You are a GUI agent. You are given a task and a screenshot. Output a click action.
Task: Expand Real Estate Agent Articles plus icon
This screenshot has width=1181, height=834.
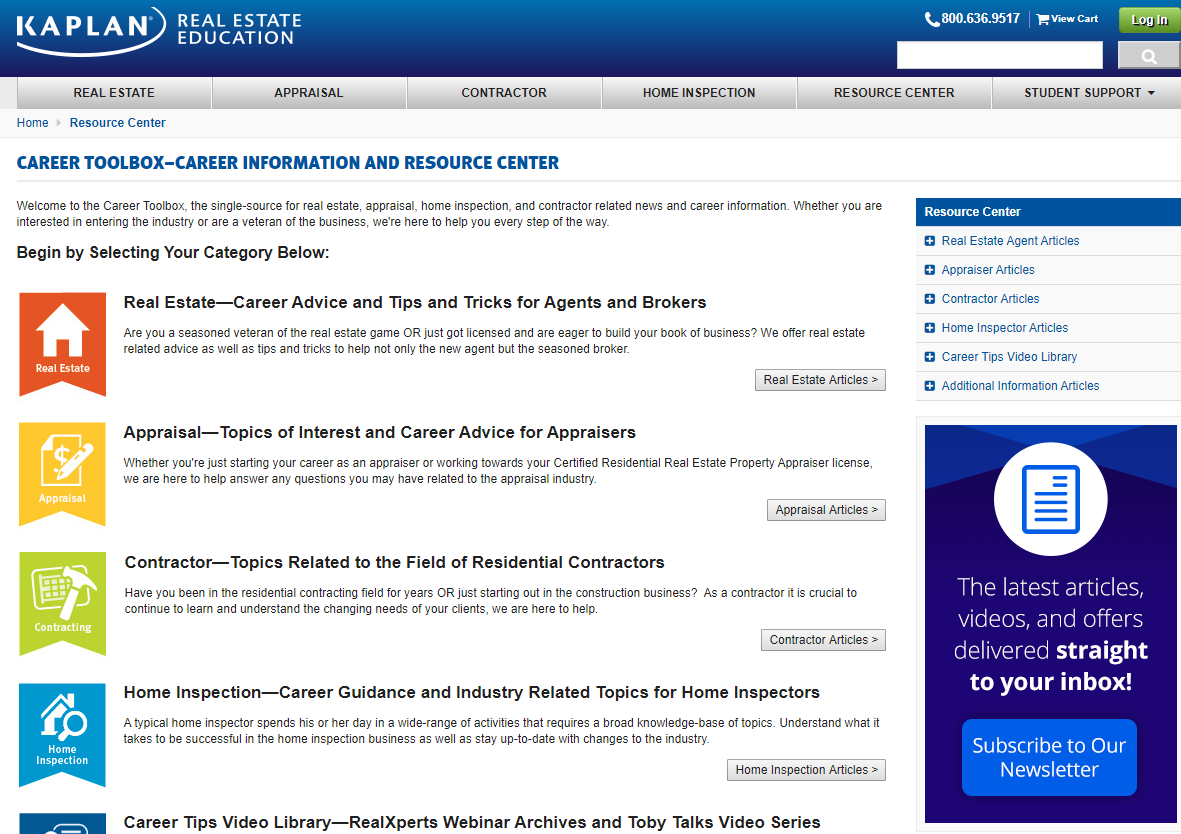[929, 241]
